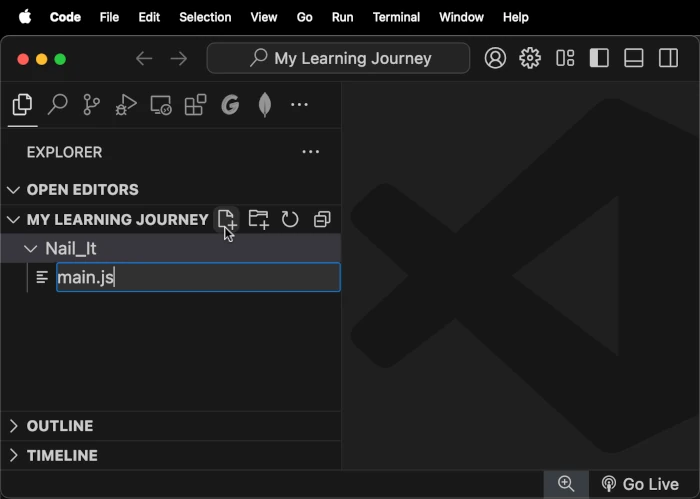Expand the Outline section
Screen dimensions: 700x499
pyautogui.click(x=171, y=426)
